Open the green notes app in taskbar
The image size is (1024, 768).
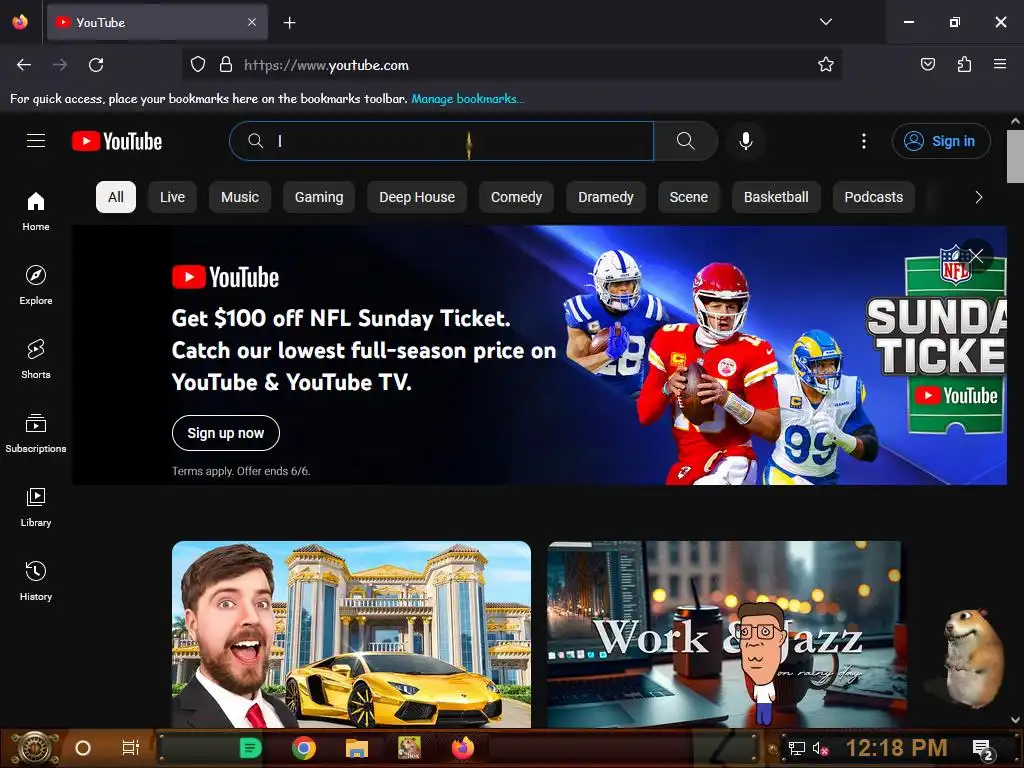pos(250,748)
